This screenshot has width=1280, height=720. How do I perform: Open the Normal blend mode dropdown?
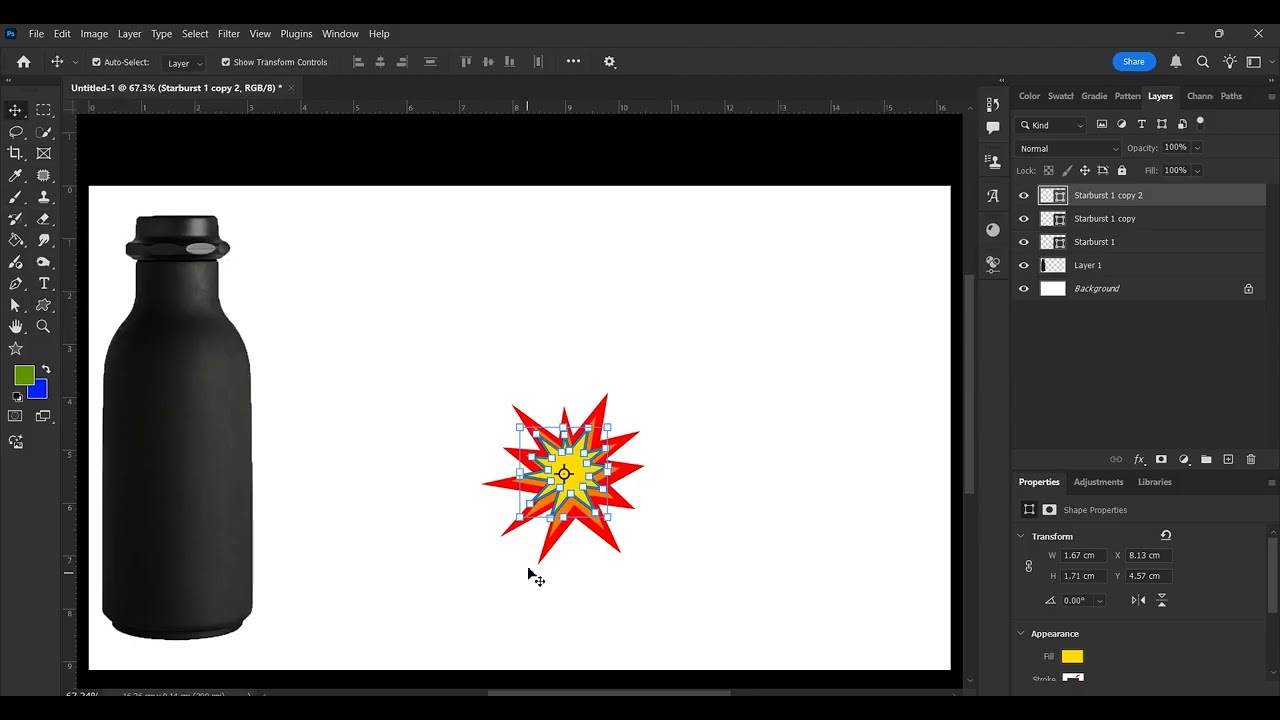[1069, 148]
